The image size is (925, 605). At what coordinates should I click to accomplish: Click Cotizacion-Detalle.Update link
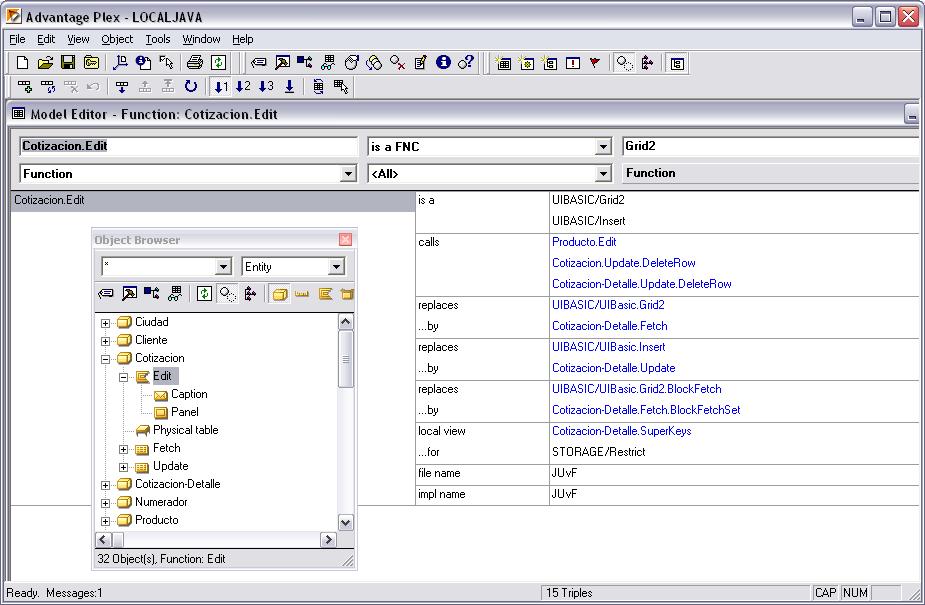tap(614, 368)
